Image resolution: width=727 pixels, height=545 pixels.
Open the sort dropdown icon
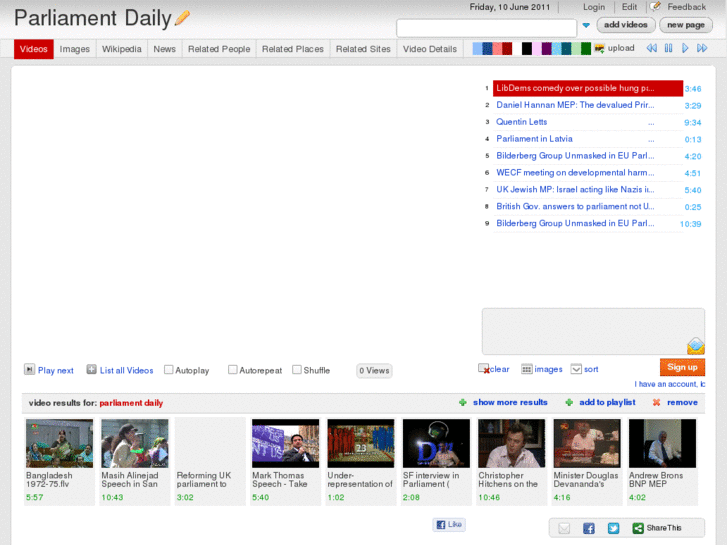click(576, 369)
